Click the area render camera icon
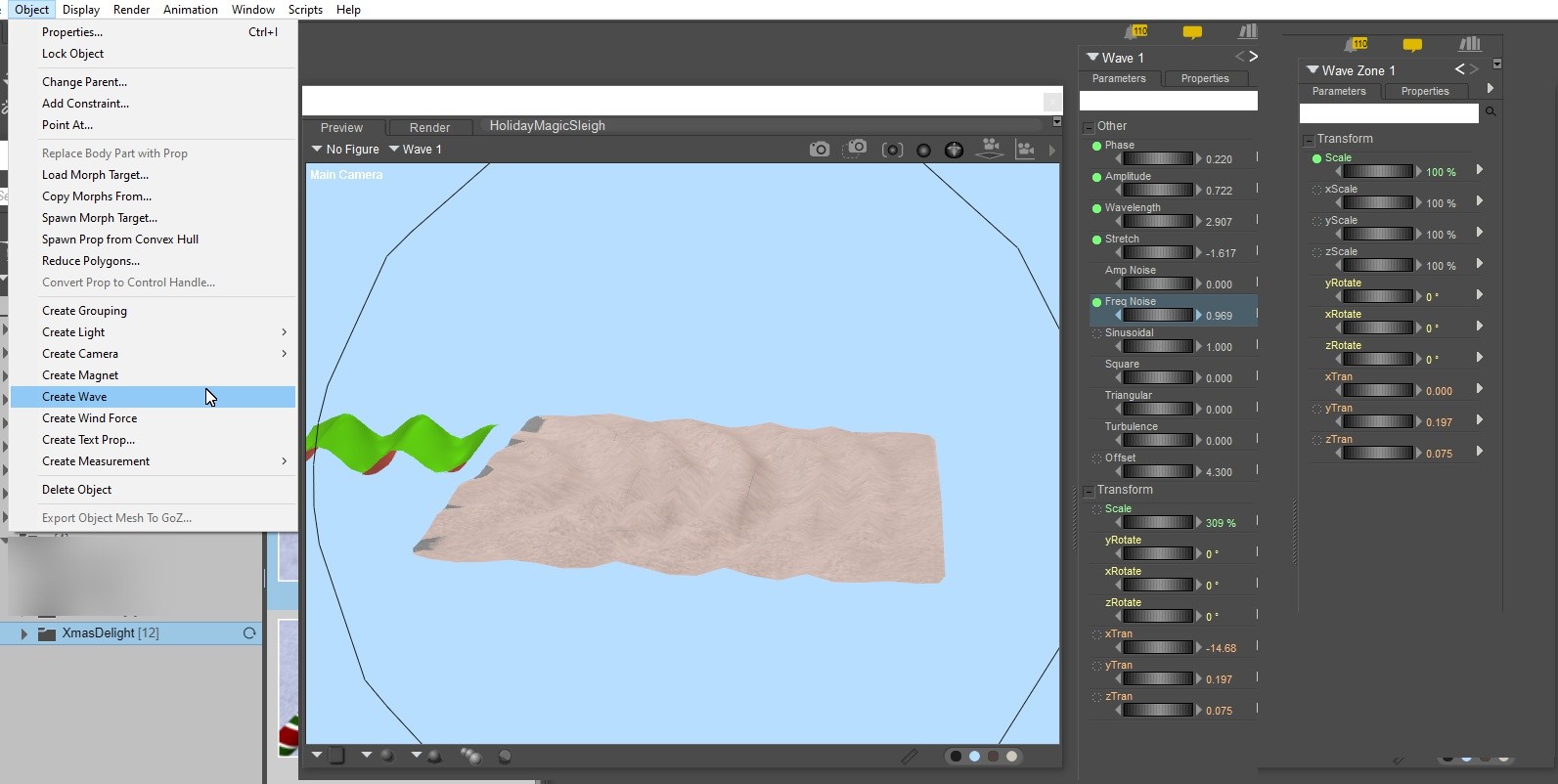1558x784 pixels. [856, 149]
